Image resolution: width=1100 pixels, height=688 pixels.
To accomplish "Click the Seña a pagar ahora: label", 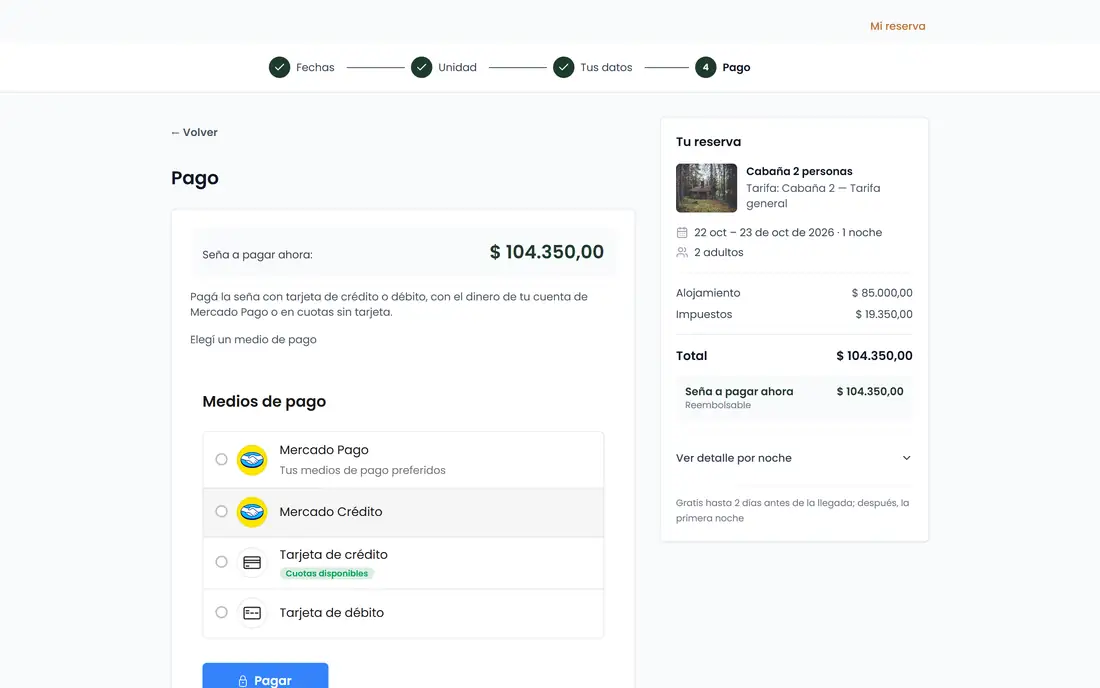I will (x=257, y=255).
